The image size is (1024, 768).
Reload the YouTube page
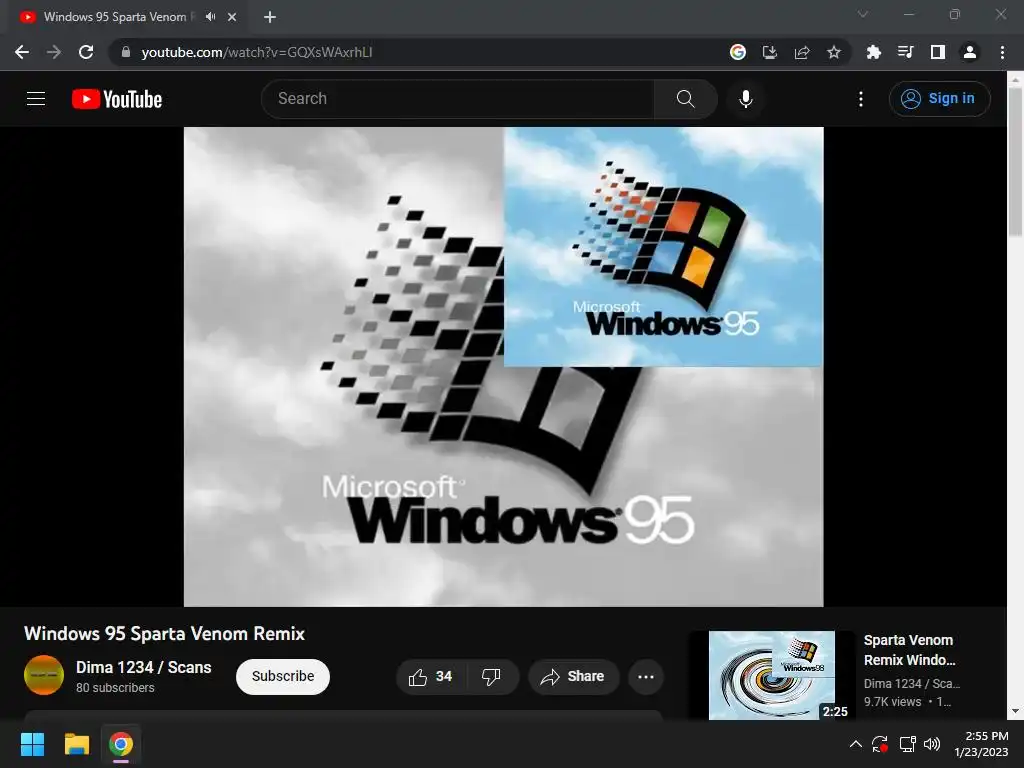pyautogui.click(x=86, y=52)
